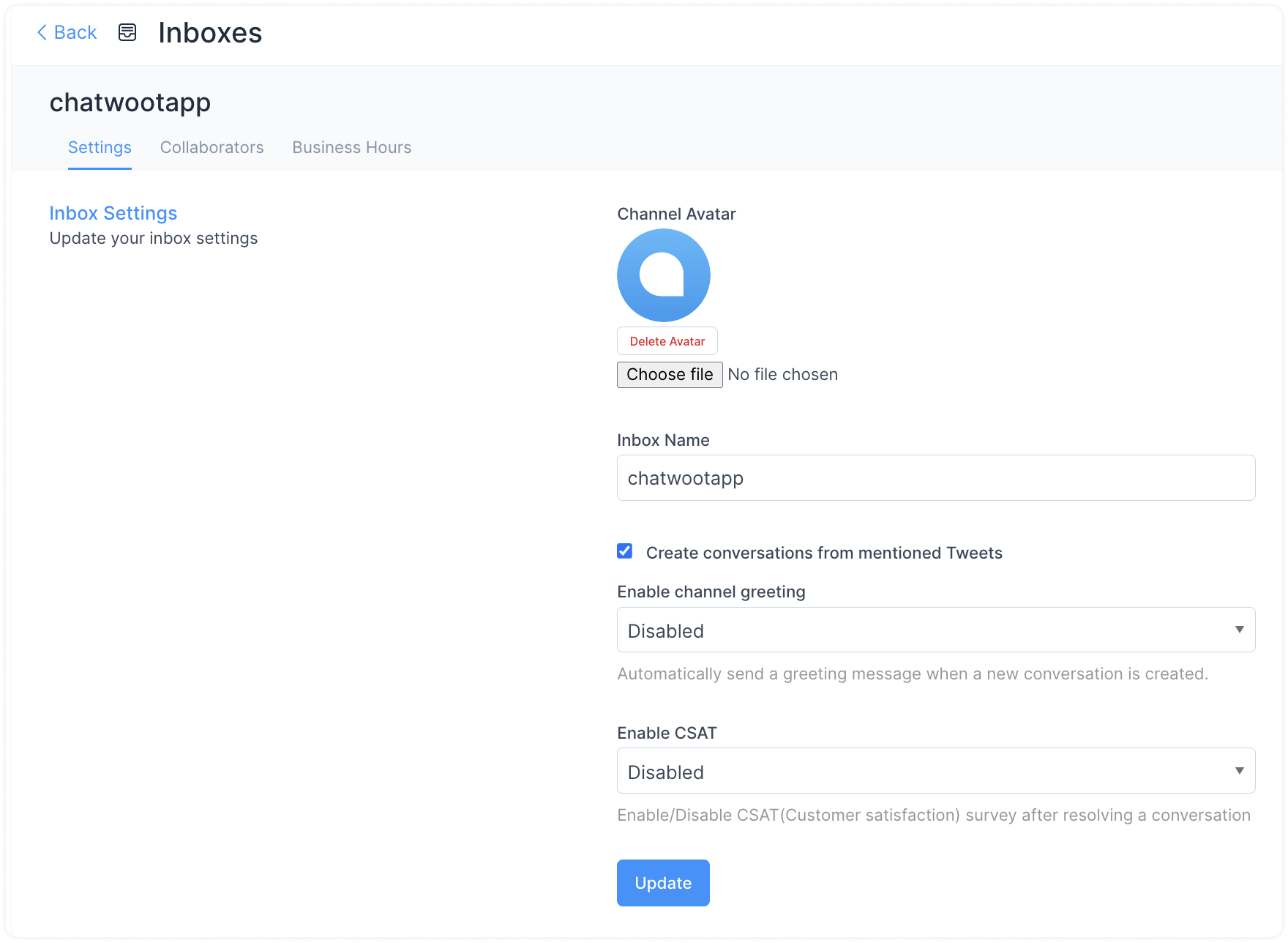The height and width of the screenshot is (943, 1288).
Task: Open the Business Hours tab
Action: click(352, 147)
